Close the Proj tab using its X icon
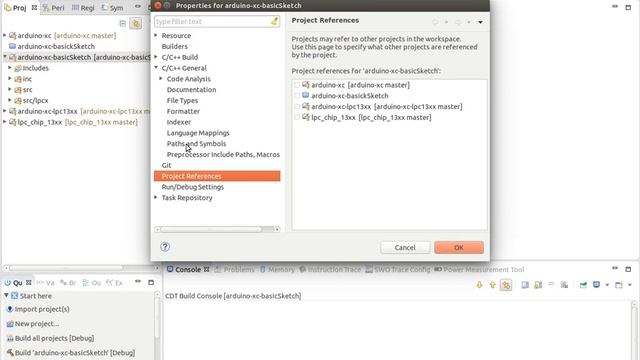The width and height of the screenshot is (640, 360). point(34,8)
